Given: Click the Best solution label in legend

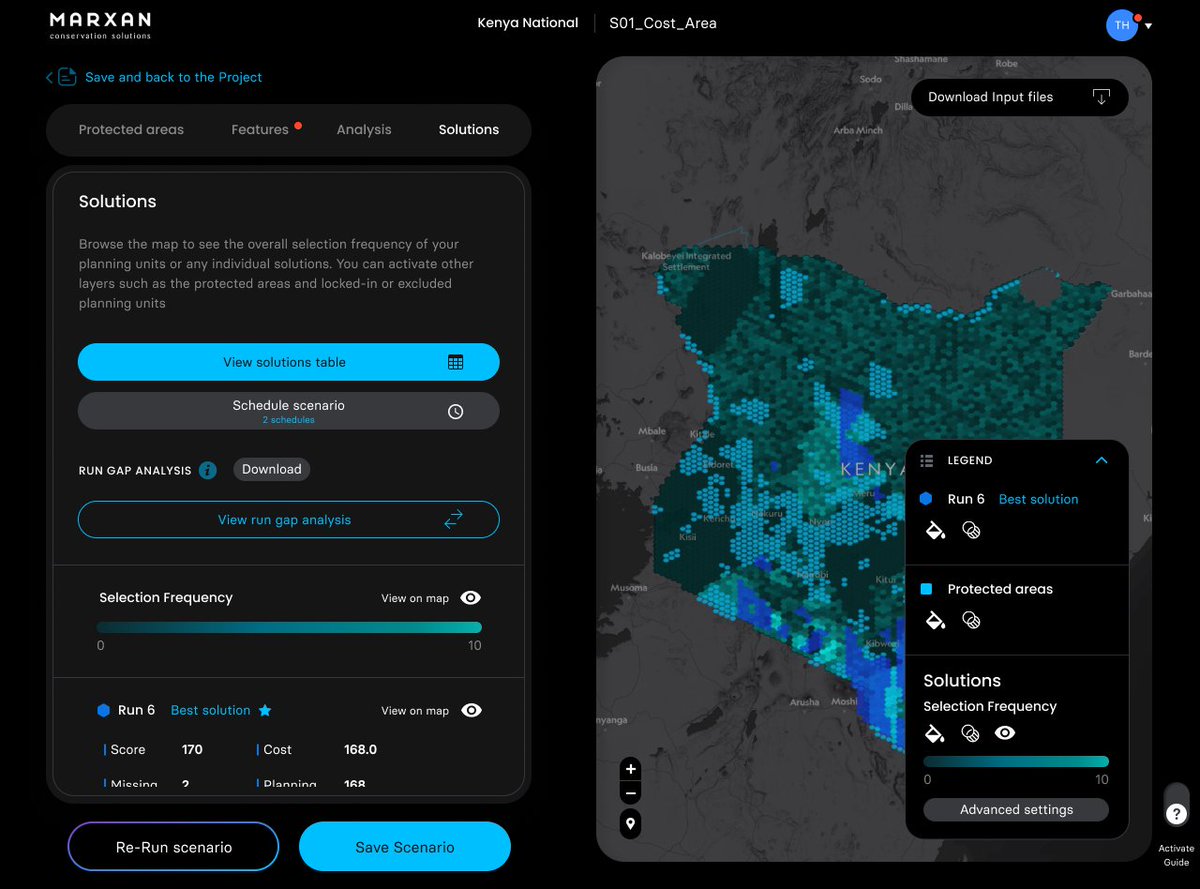Looking at the screenshot, I should tap(1039, 499).
